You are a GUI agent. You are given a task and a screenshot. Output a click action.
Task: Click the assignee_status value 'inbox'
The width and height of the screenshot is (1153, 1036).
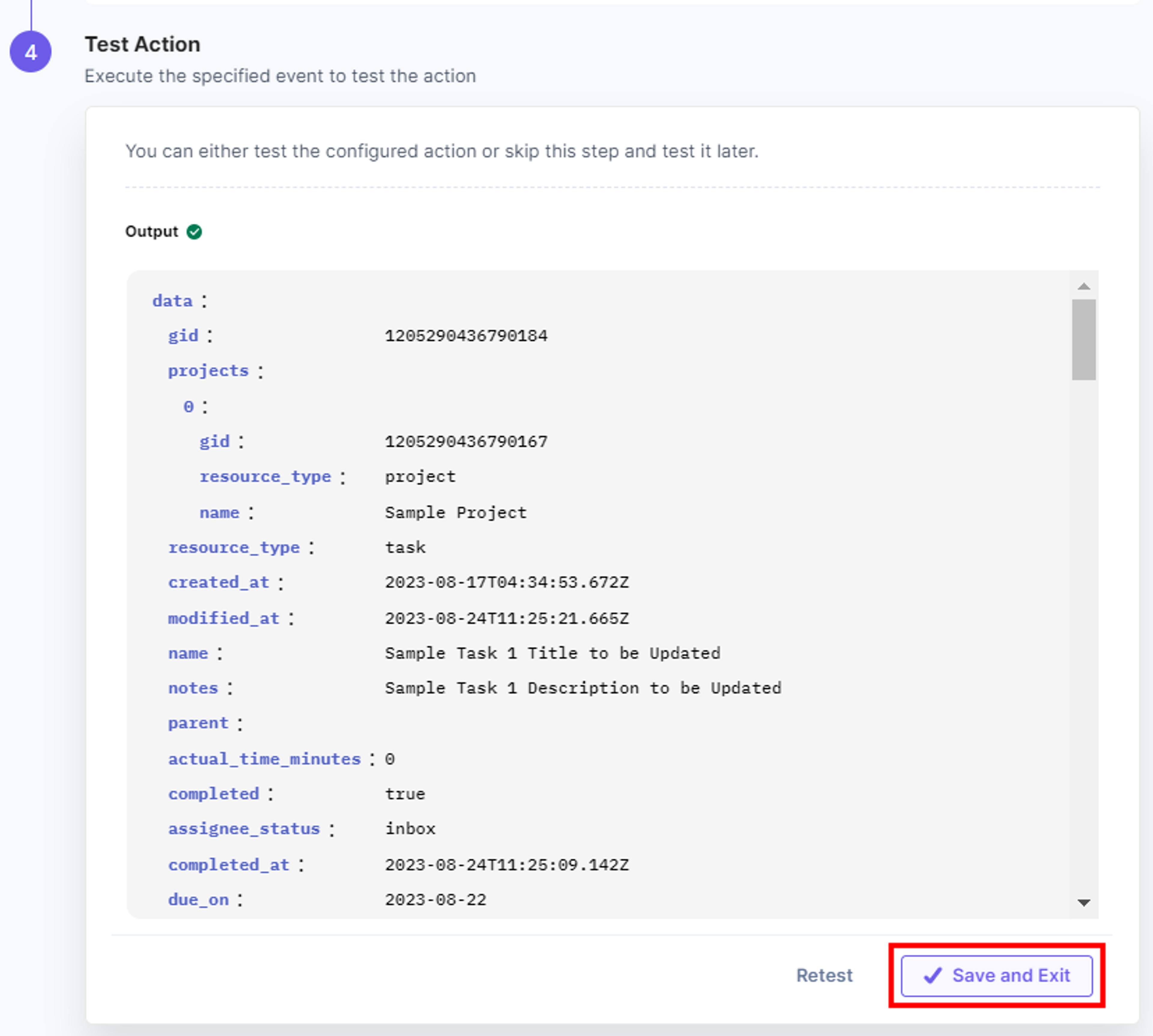point(410,829)
